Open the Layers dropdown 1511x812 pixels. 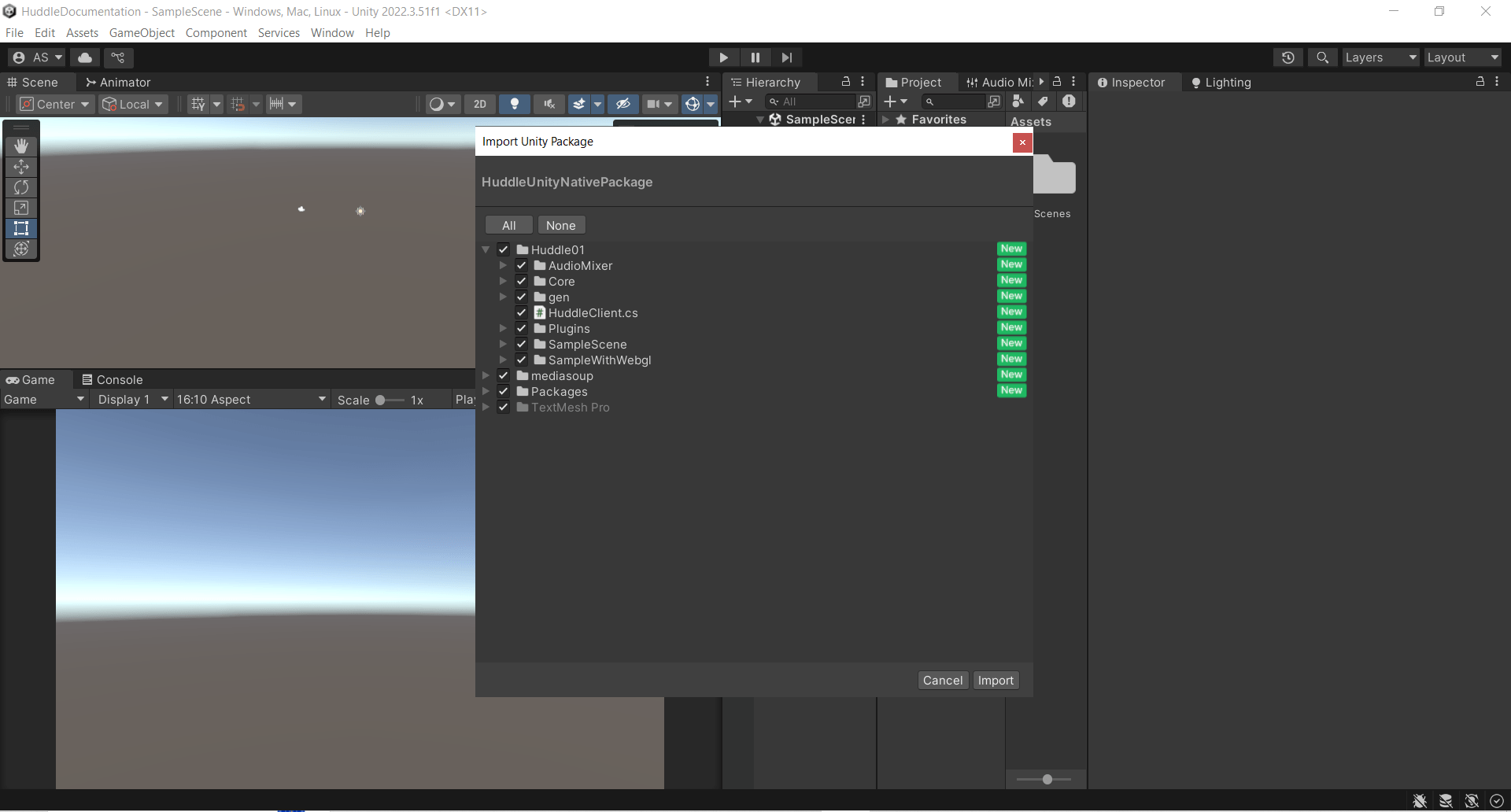(1380, 57)
